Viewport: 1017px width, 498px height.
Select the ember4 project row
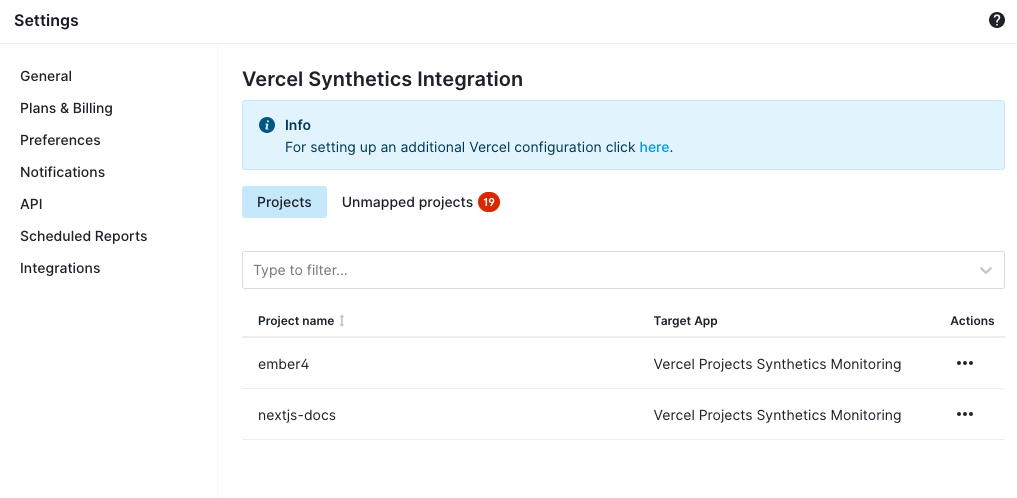tap(623, 364)
